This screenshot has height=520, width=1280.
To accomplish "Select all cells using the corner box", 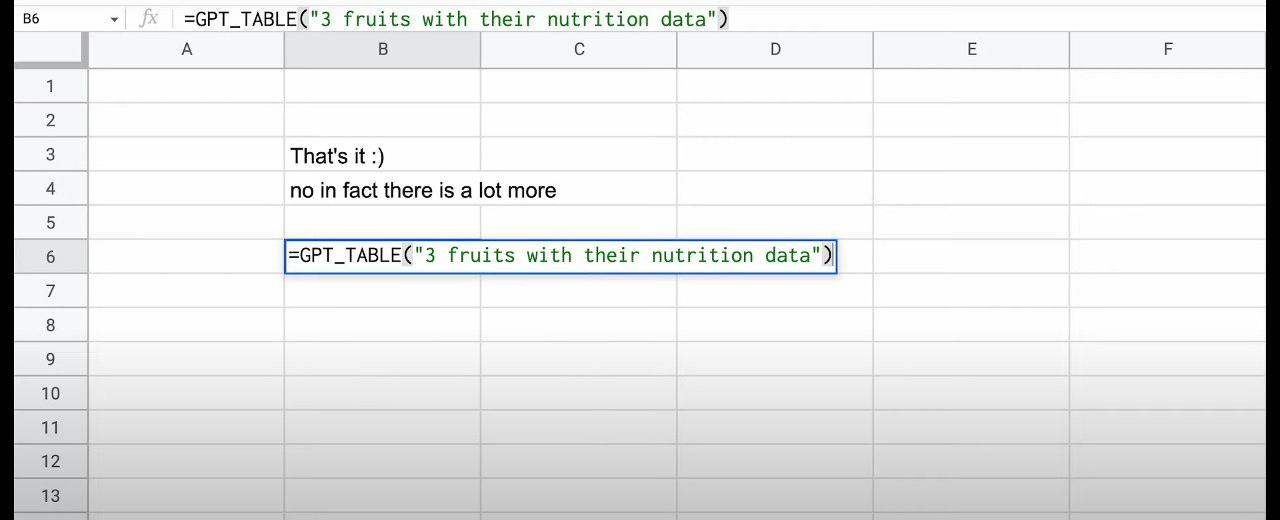I will tap(50, 50).
